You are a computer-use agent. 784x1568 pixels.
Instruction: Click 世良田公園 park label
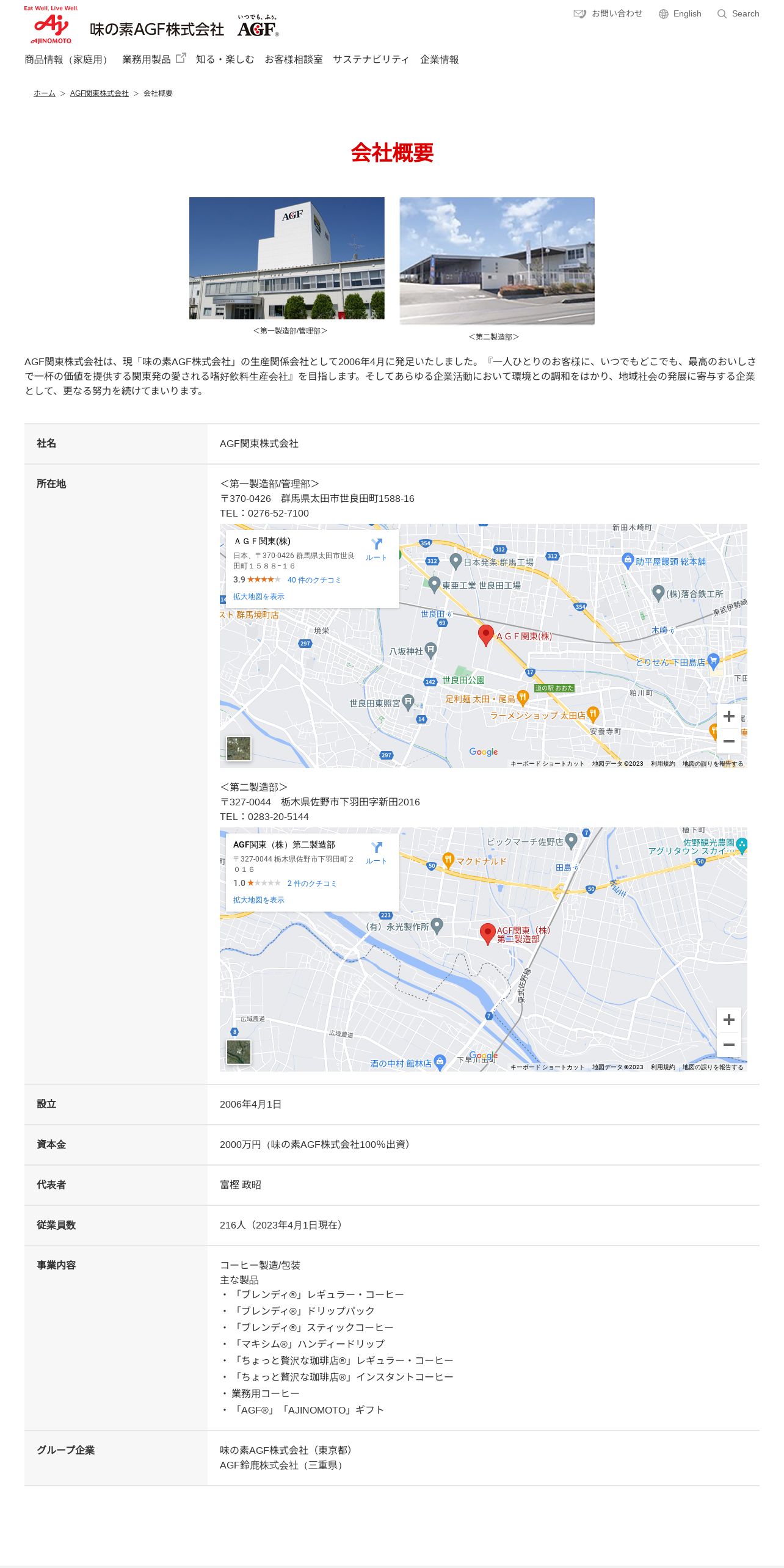click(463, 680)
